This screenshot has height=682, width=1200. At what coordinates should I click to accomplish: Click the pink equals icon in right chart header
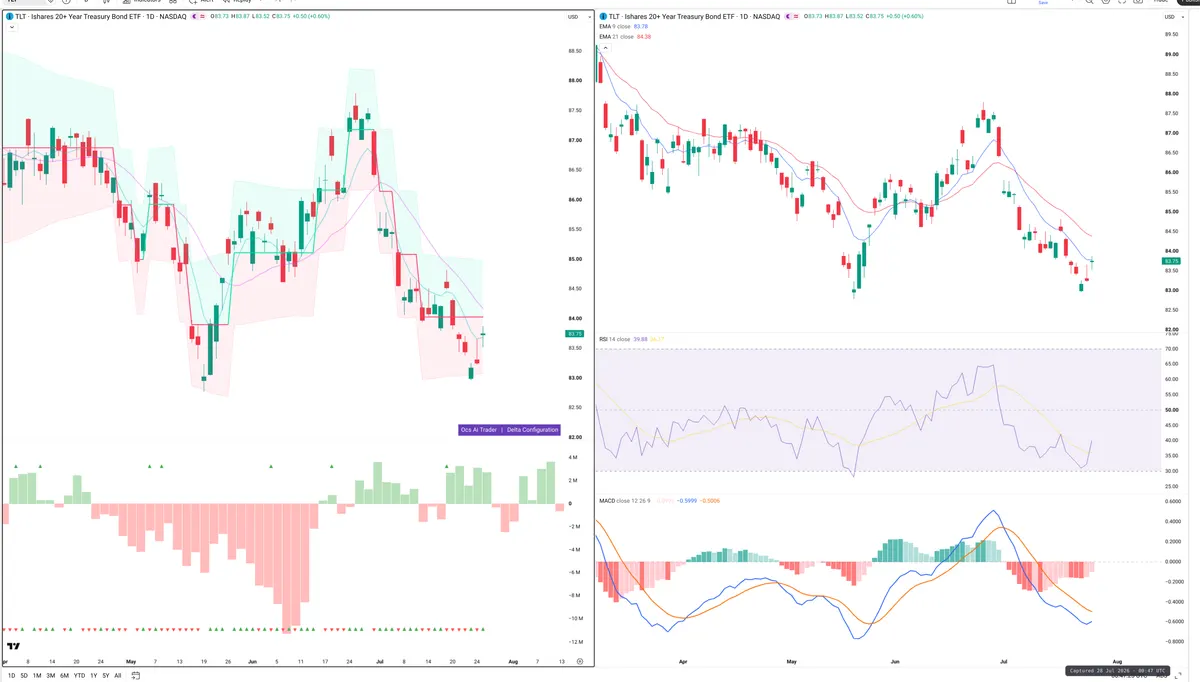796,17
